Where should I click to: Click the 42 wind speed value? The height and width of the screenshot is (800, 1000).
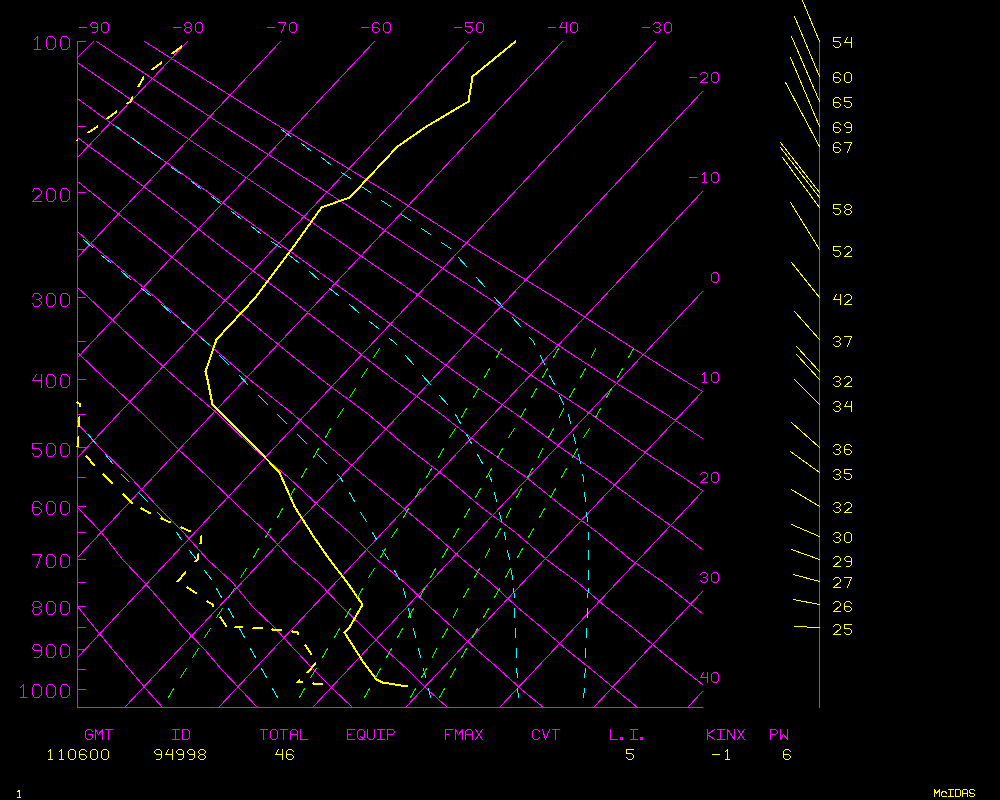point(842,300)
